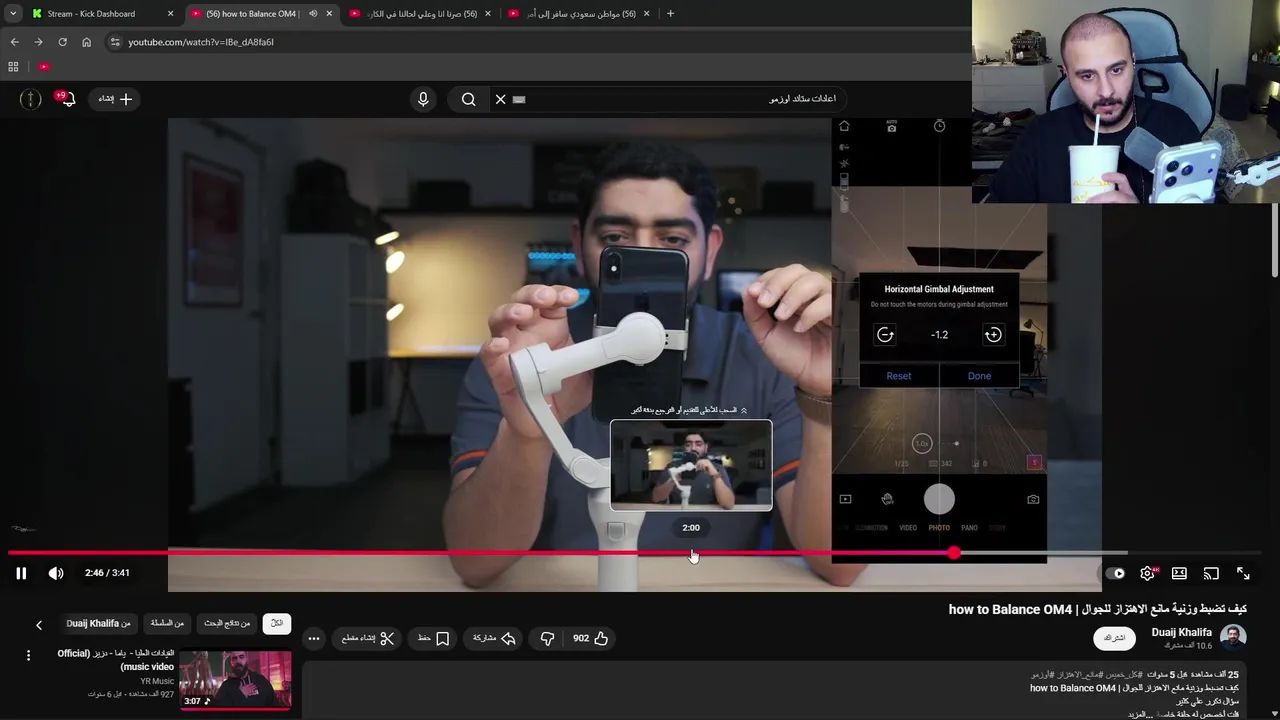The width and height of the screenshot is (1280, 720).
Task: Like the video with 902 likes
Action: click(591, 638)
